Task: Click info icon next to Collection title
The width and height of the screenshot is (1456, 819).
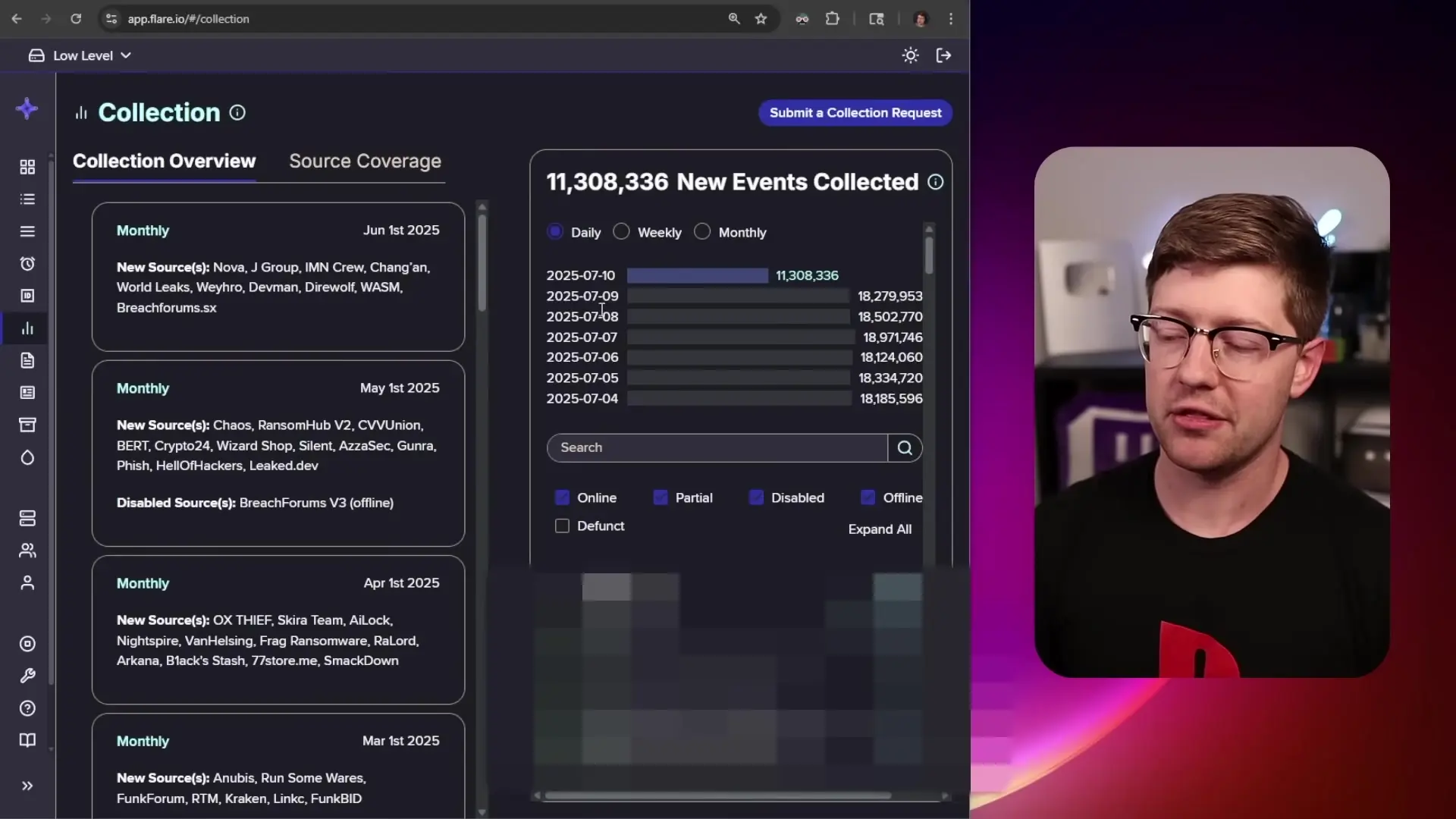Action: (237, 113)
